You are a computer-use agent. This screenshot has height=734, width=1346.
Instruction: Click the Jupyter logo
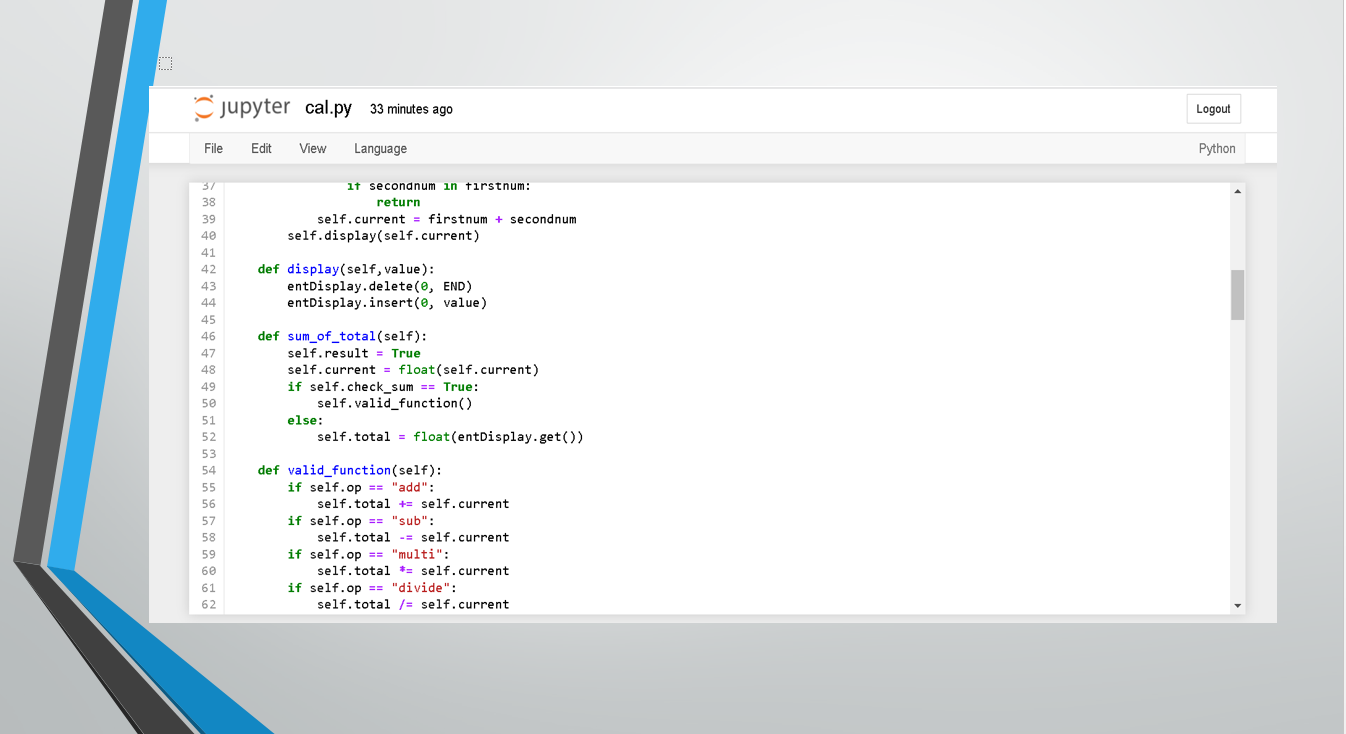(242, 108)
